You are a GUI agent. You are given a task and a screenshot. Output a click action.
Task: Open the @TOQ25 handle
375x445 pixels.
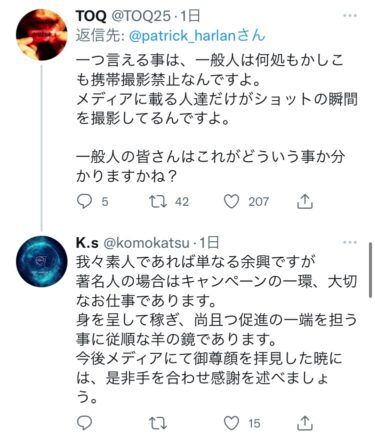[142, 16]
